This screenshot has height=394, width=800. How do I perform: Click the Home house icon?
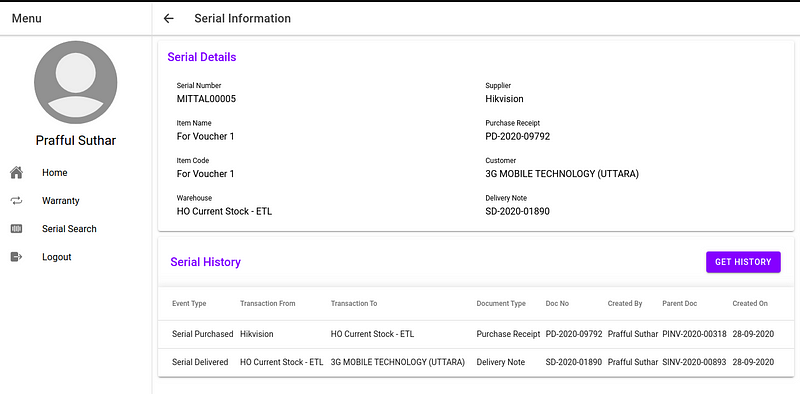coord(16,173)
